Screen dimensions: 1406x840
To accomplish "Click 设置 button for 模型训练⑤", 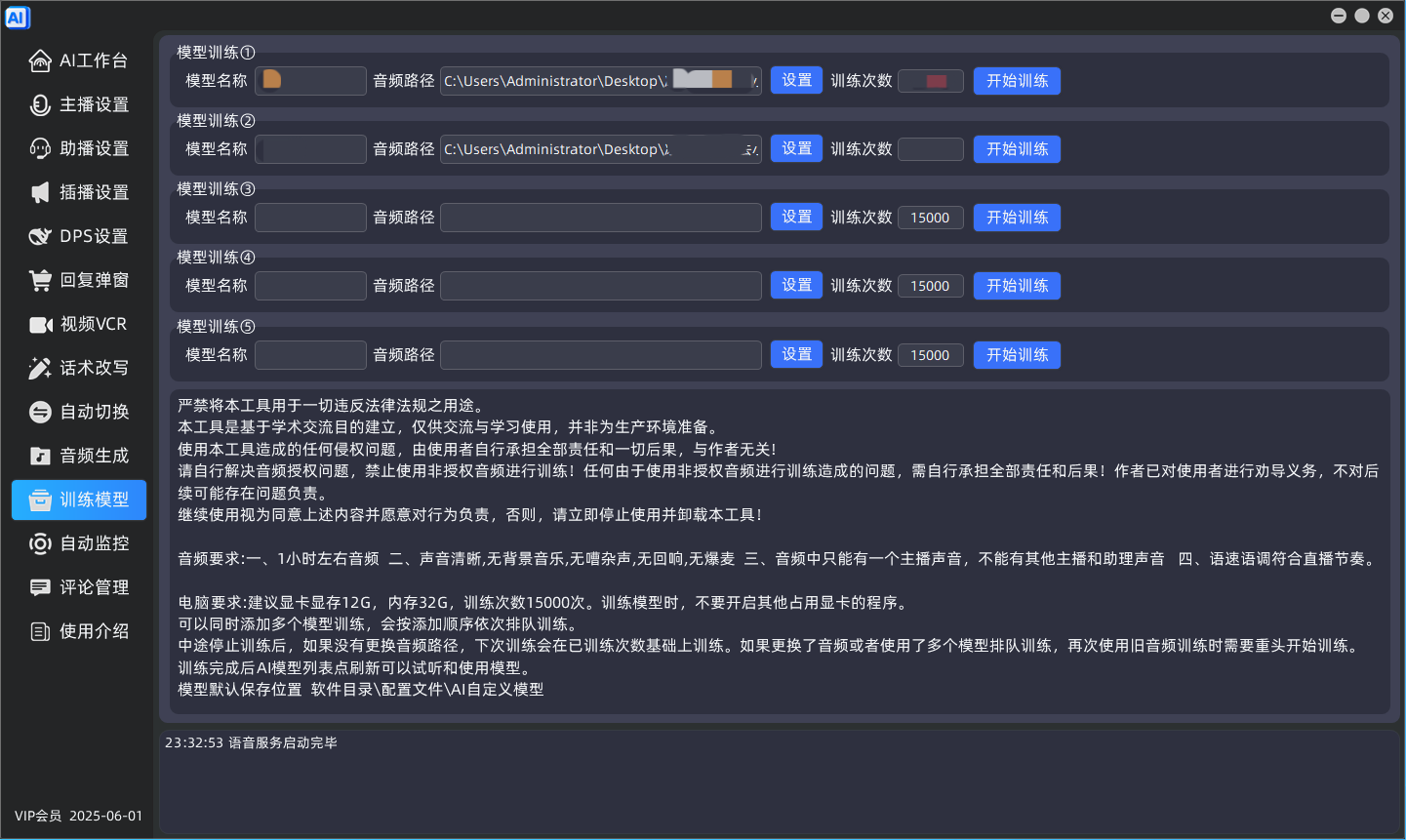I will pyautogui.click(x=796, y=354).
